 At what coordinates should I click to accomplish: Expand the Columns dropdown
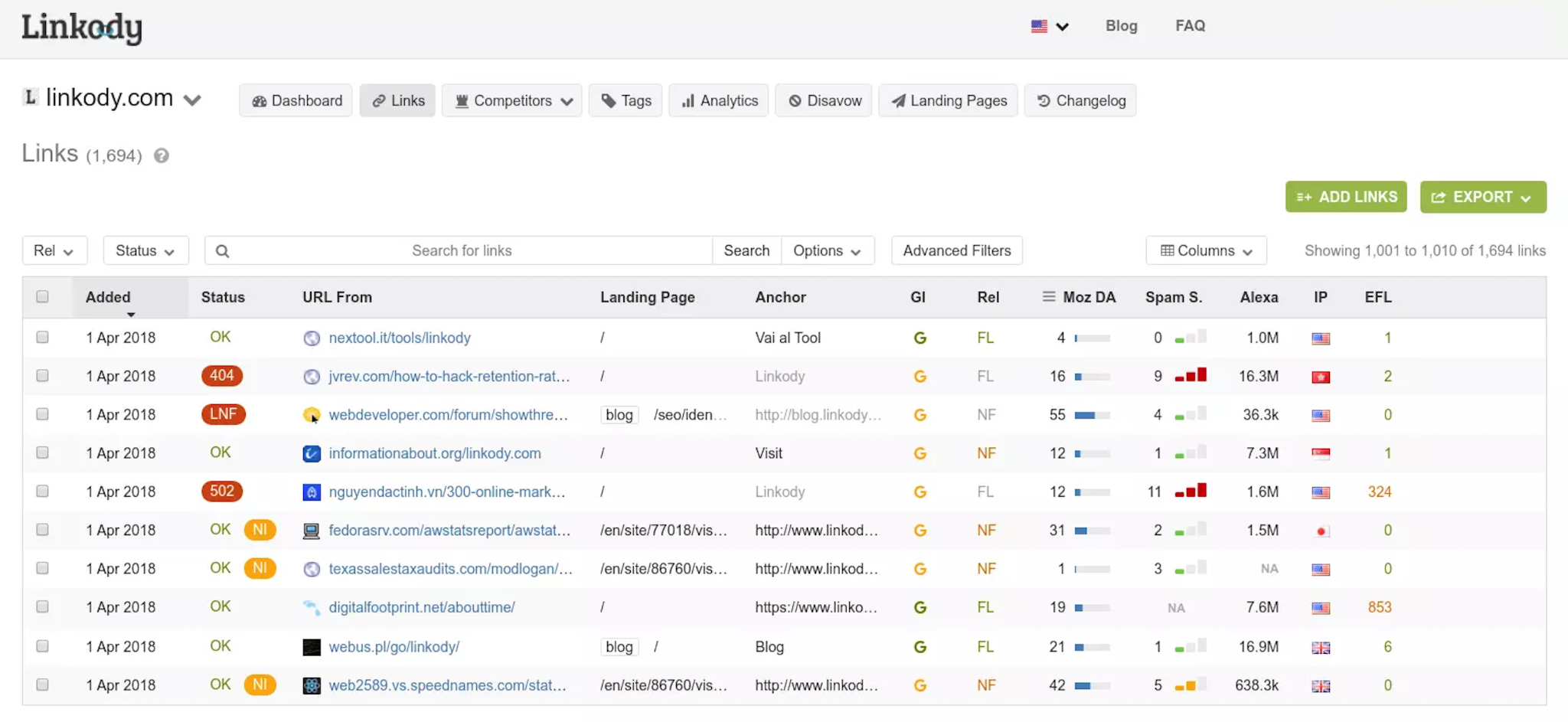coord(1206,250)
